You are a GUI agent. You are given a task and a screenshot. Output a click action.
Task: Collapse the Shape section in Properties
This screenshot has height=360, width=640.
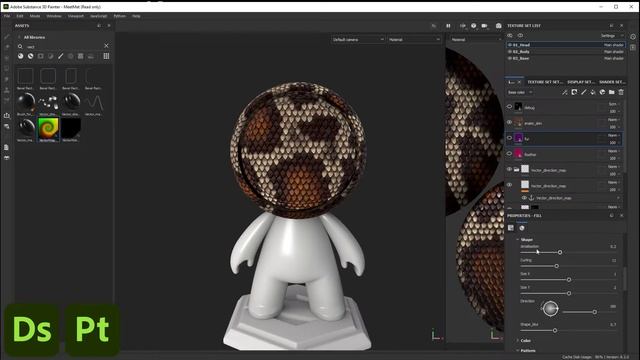tap(518, 240)
